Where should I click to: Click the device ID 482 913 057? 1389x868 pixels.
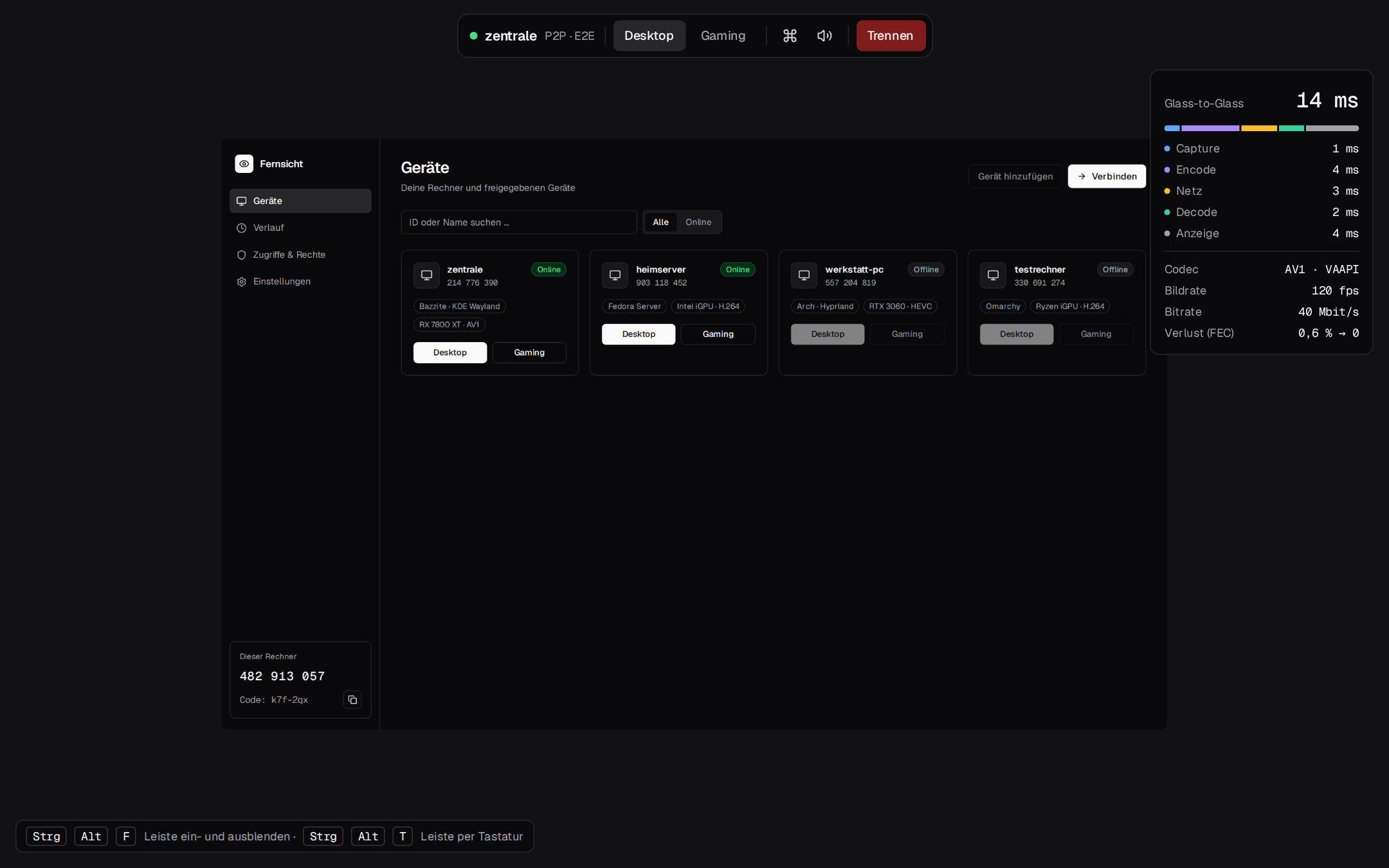click(x=282, y=676)
